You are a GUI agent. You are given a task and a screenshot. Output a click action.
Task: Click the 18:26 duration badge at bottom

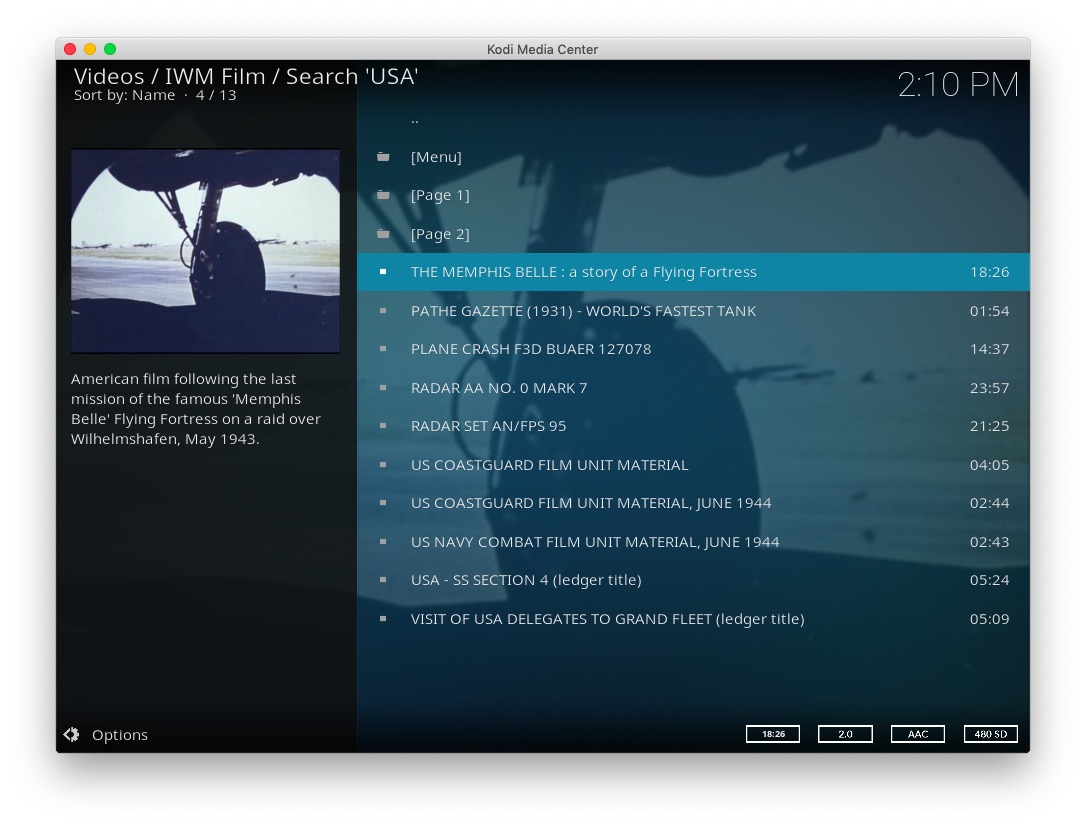(773, 734)
